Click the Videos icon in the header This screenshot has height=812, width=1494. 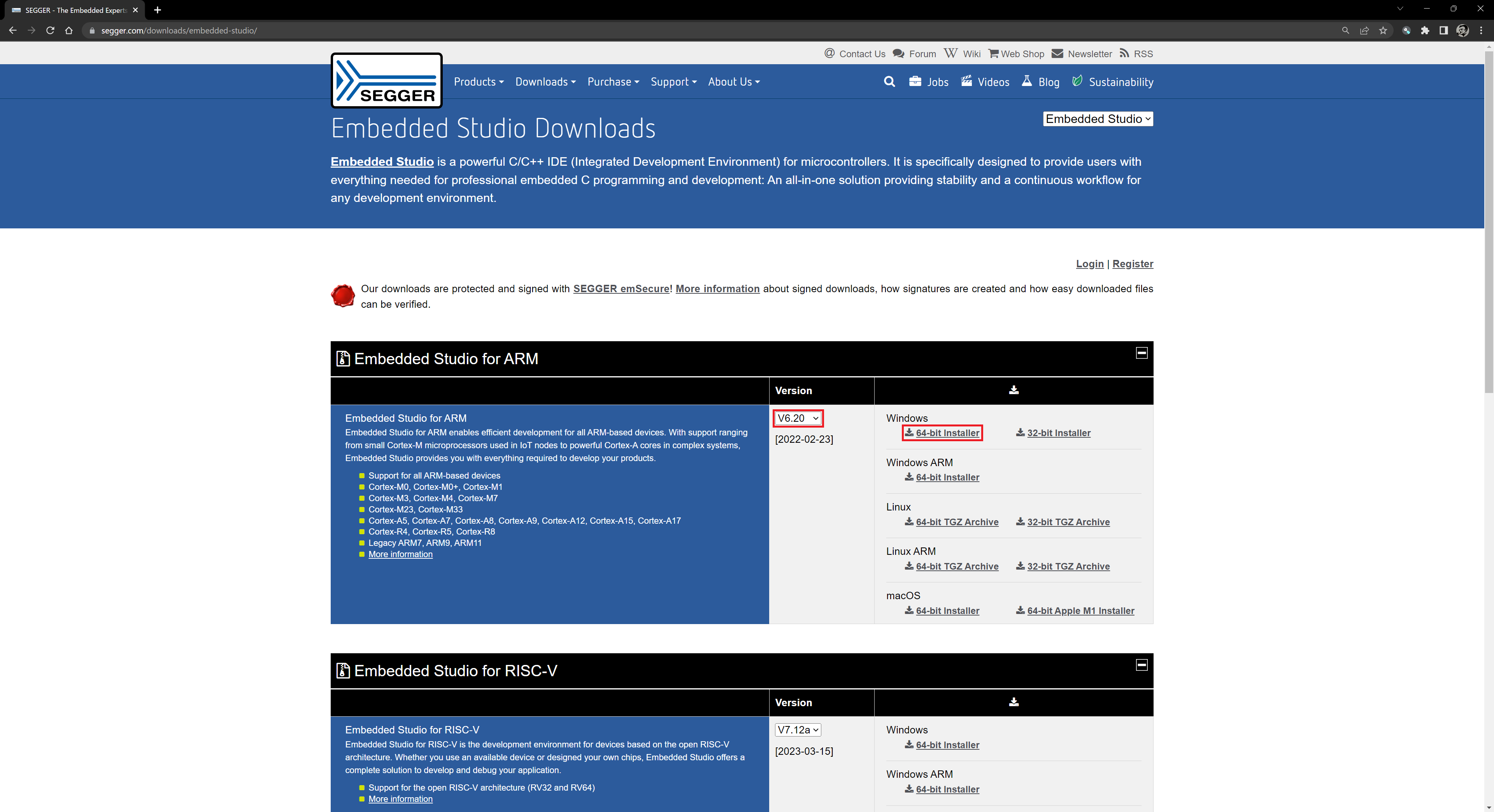tap(967, 81)
